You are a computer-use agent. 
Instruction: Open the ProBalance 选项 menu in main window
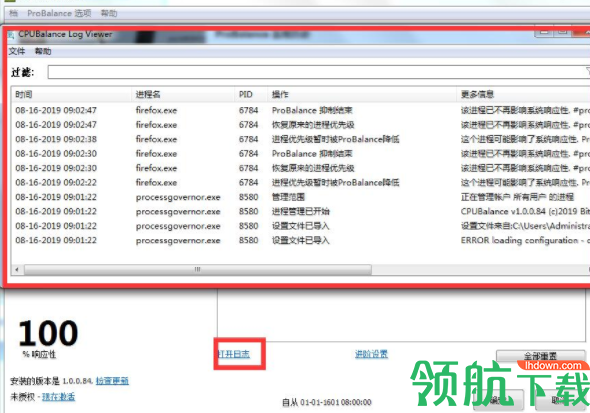(59, 13)
